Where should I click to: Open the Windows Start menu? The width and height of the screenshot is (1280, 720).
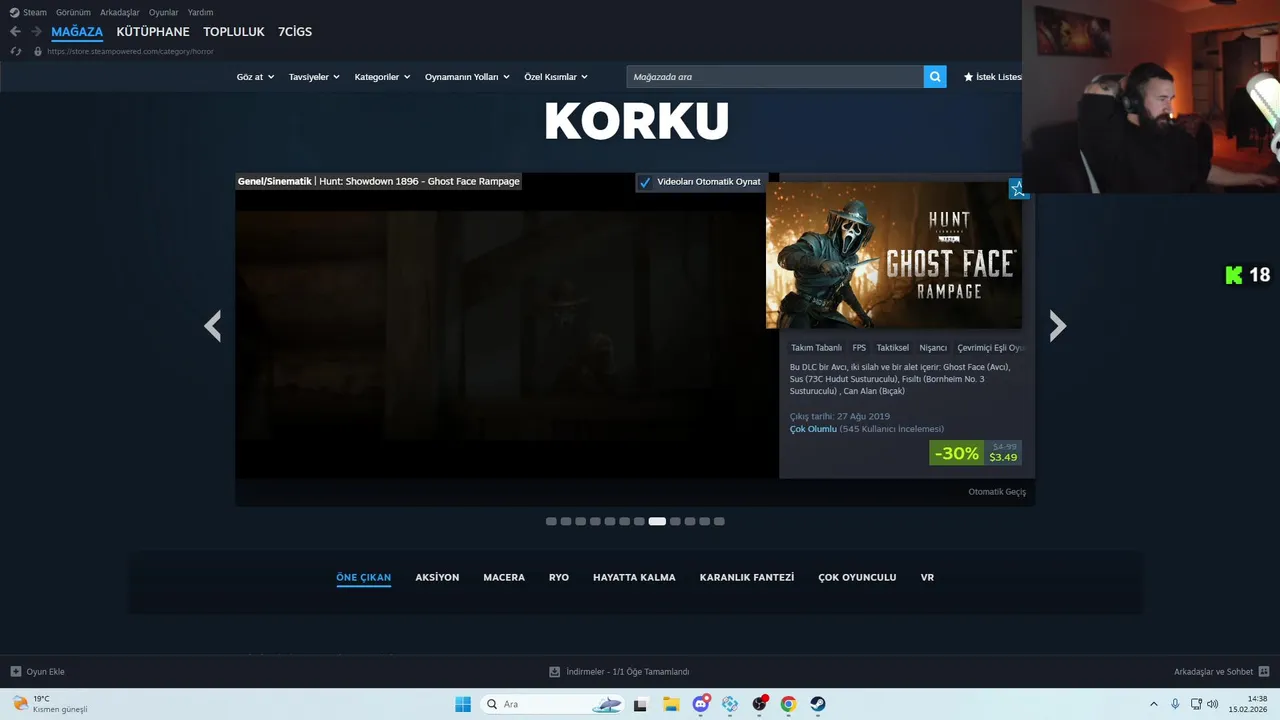(463, 704)
